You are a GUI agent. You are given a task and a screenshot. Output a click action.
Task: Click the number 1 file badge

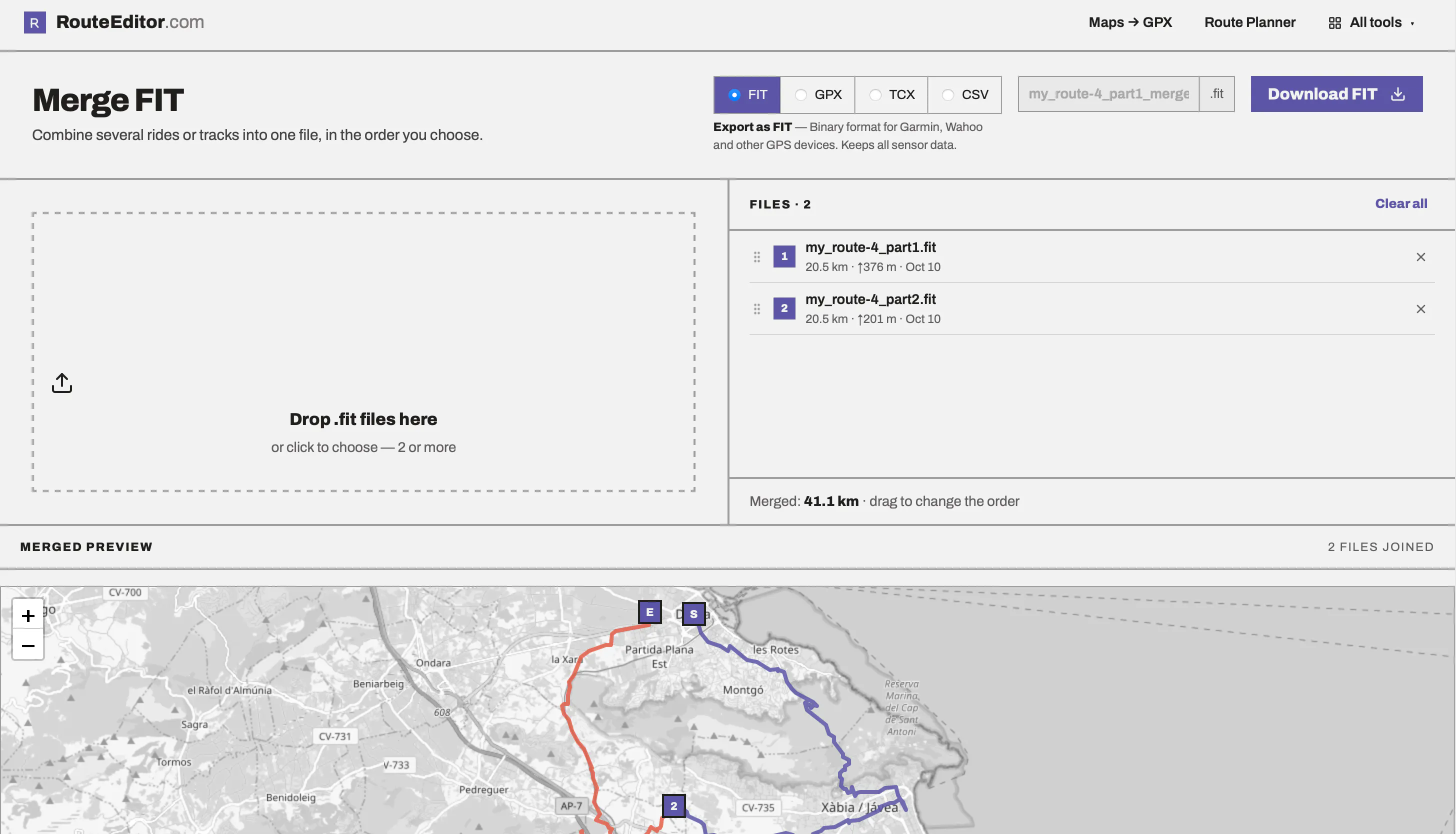(784, 256)
